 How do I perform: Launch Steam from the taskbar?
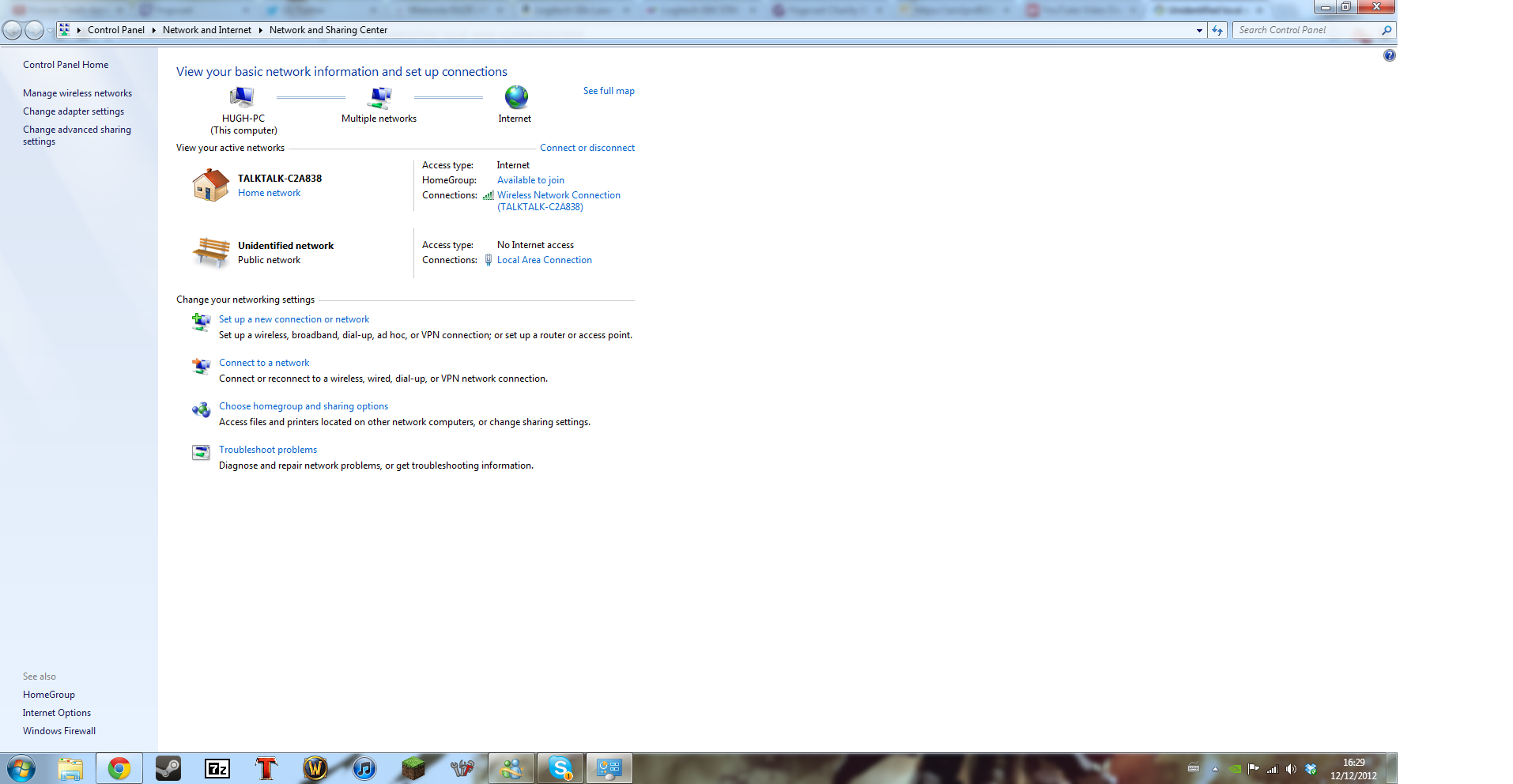click(x=168, y=768)
